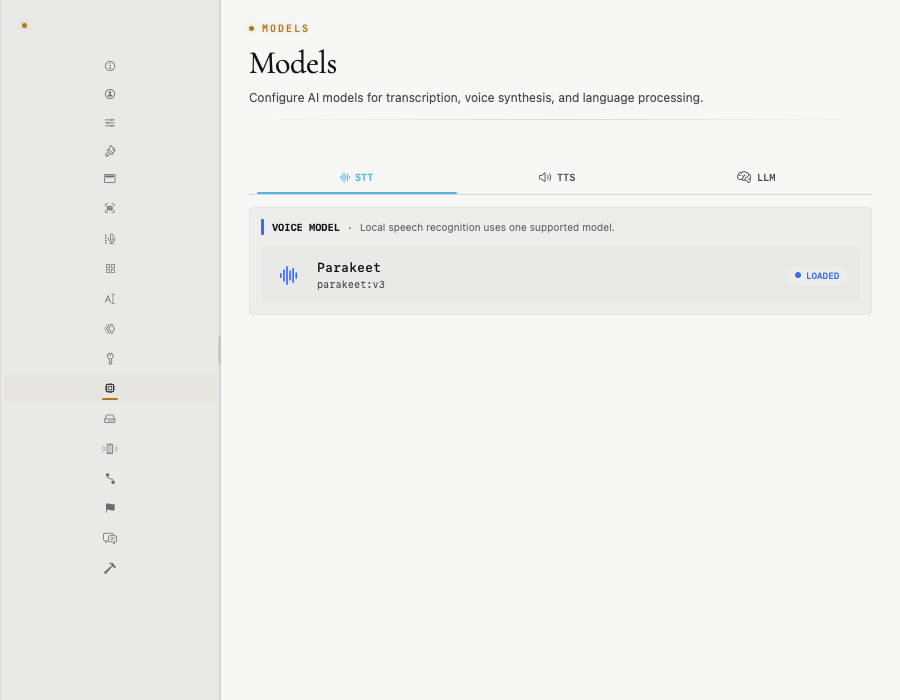
Task: Open the paintbrush appearance sidebar icon
Action: (x=110, y=151)
